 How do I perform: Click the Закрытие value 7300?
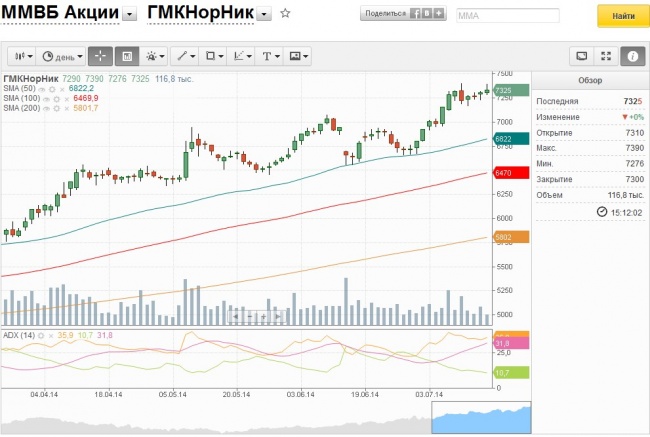pos(635,179)
